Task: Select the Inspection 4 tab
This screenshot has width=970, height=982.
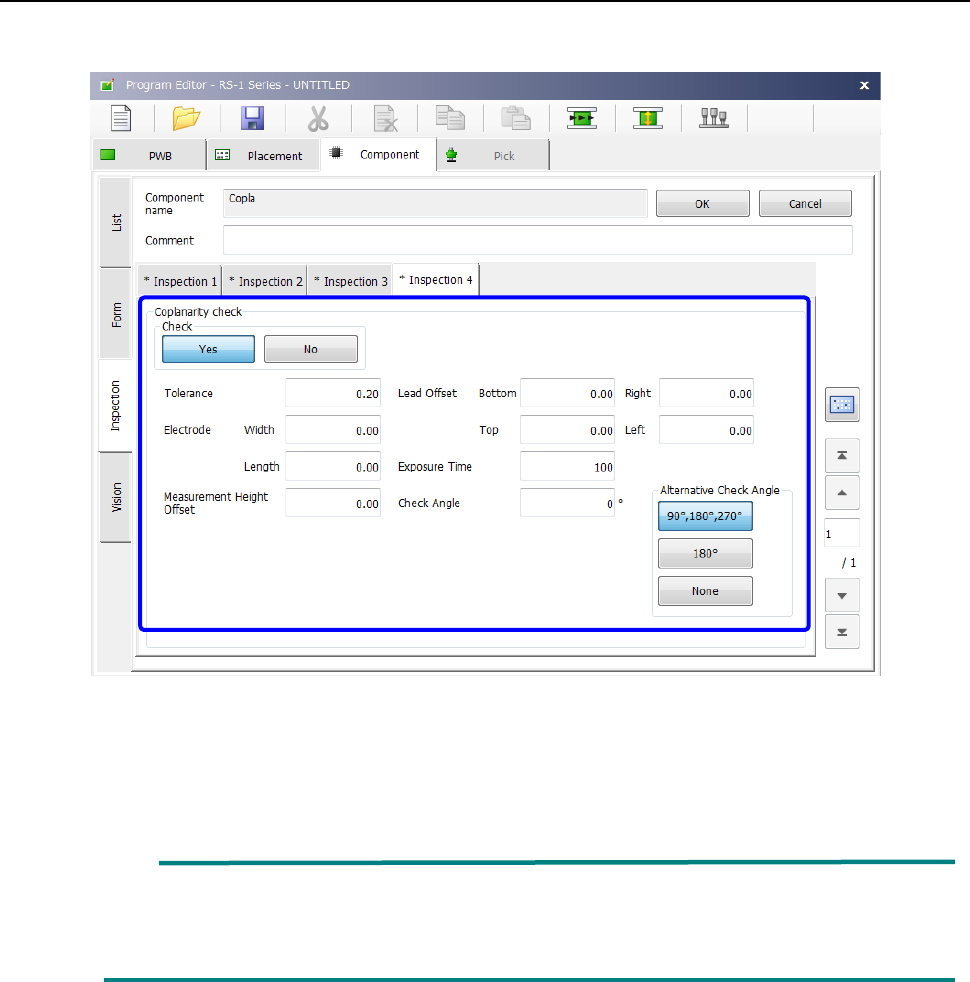Action: (x=436, y=279)
